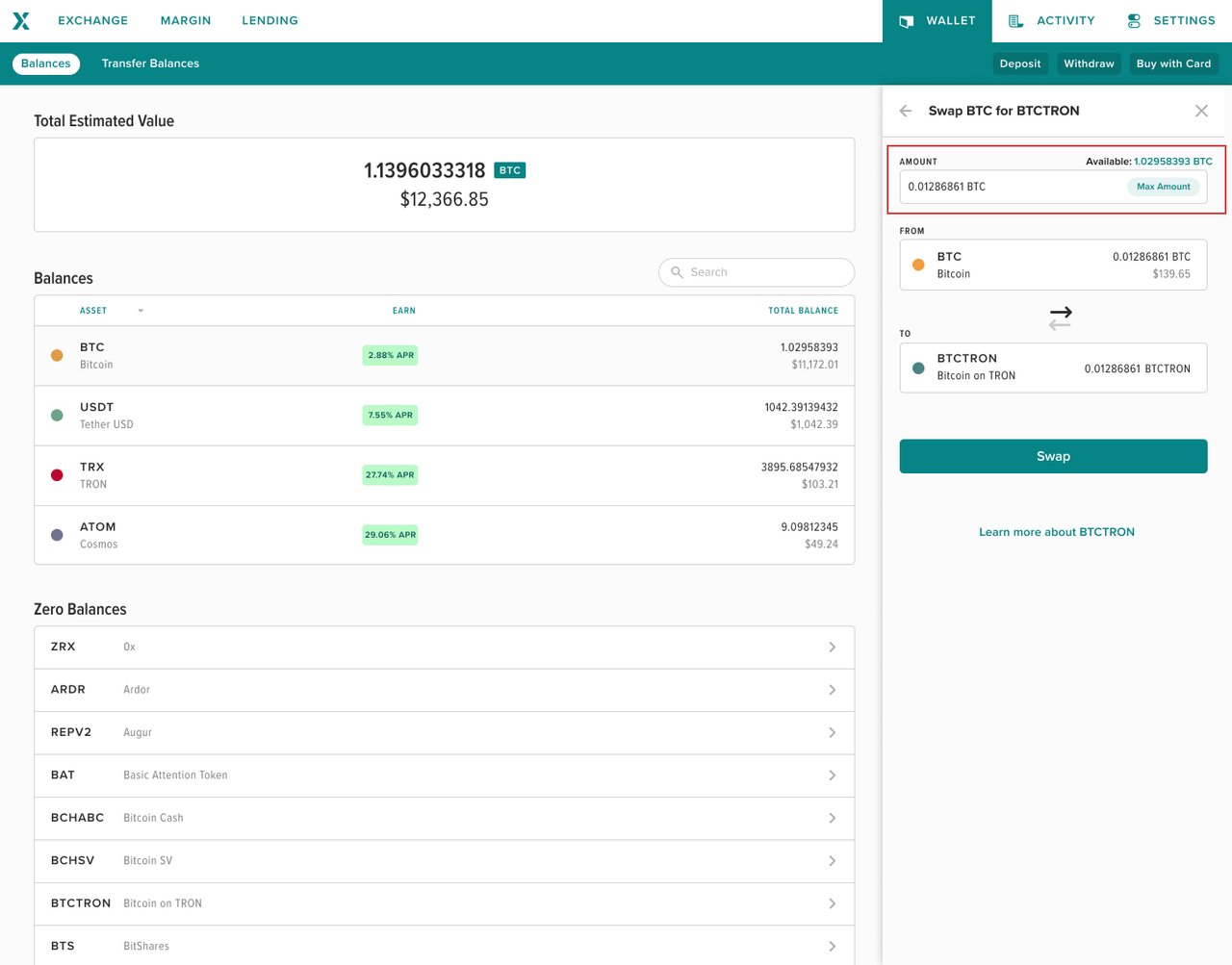Click the BTCTRON coin icon in the To box
The image size is (1232, 965).
pos(918,368)
